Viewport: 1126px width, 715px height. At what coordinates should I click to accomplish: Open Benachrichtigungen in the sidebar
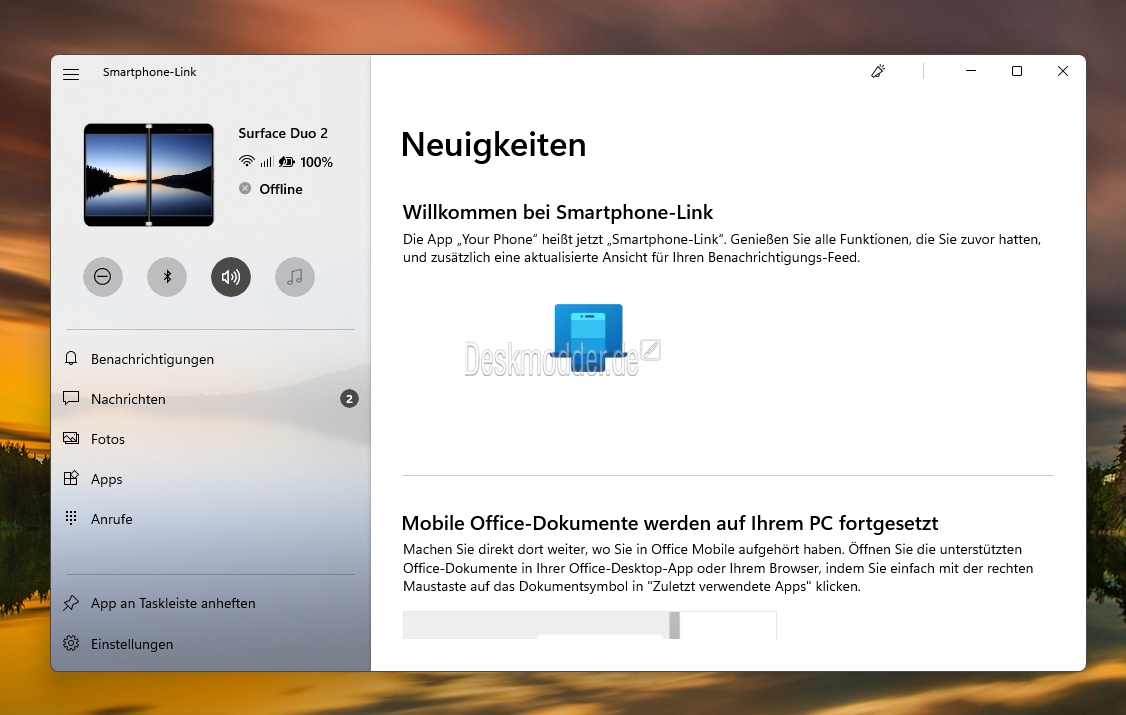(210, 359)
